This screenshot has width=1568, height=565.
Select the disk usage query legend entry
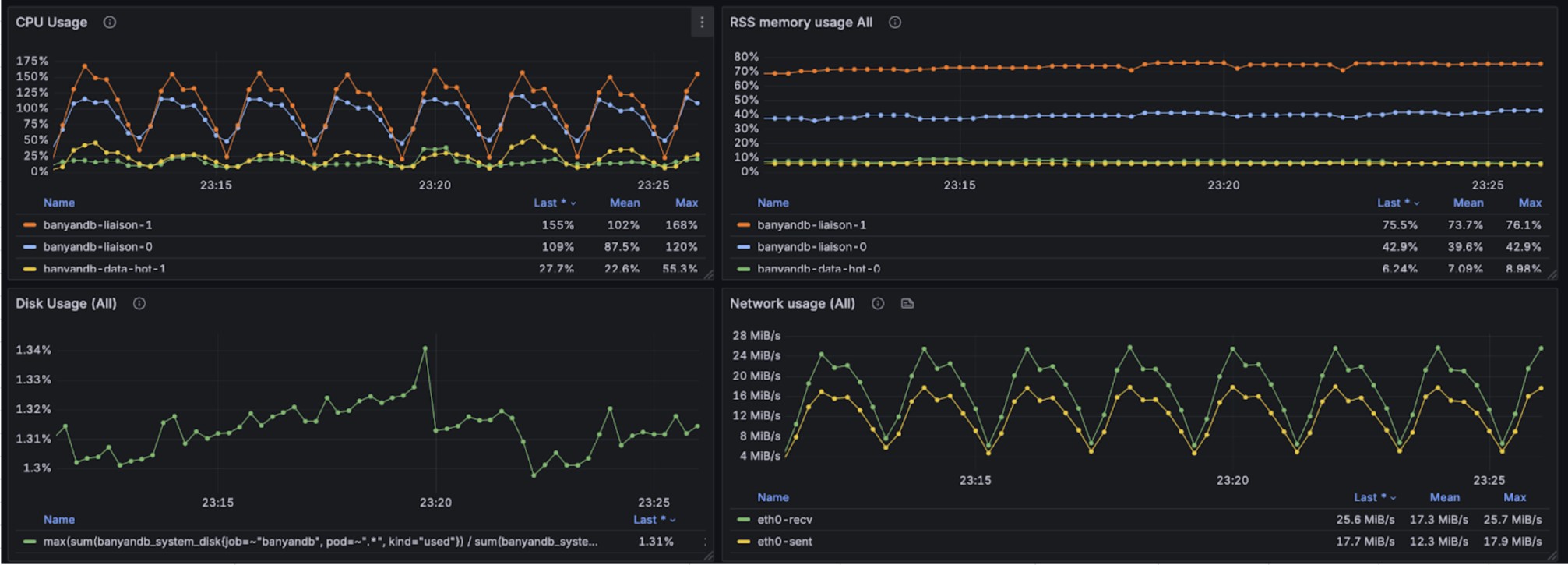pyautogui.click(x=320, y=542)
